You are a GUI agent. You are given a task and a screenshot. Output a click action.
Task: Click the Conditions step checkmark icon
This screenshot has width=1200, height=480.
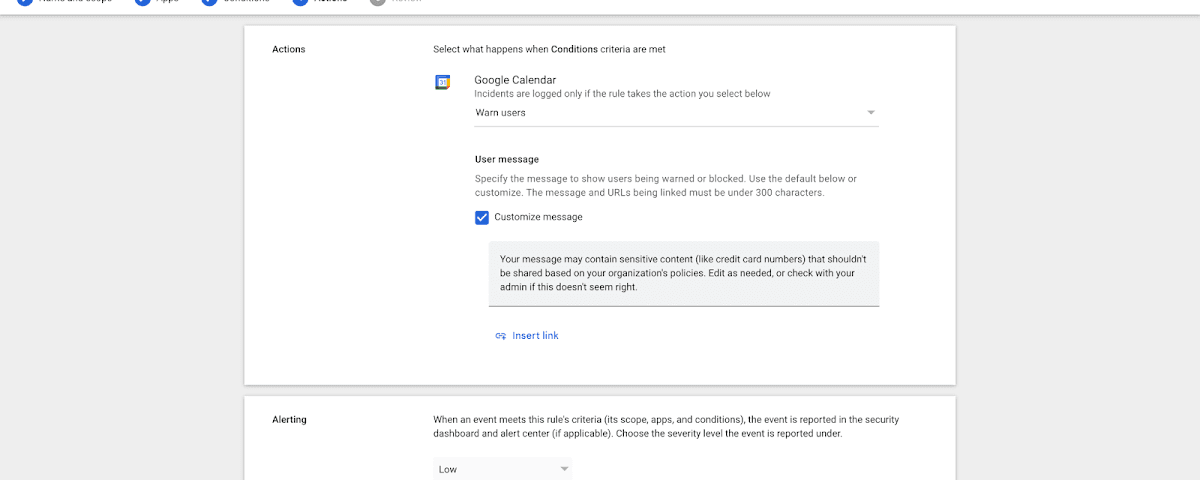(209, 3)
